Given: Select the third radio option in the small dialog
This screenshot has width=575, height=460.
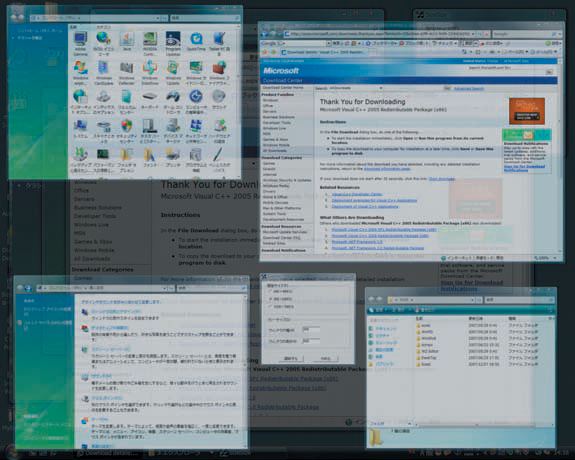Looking at the screenshot, I should pyautogui.click(x=271, y=306).
